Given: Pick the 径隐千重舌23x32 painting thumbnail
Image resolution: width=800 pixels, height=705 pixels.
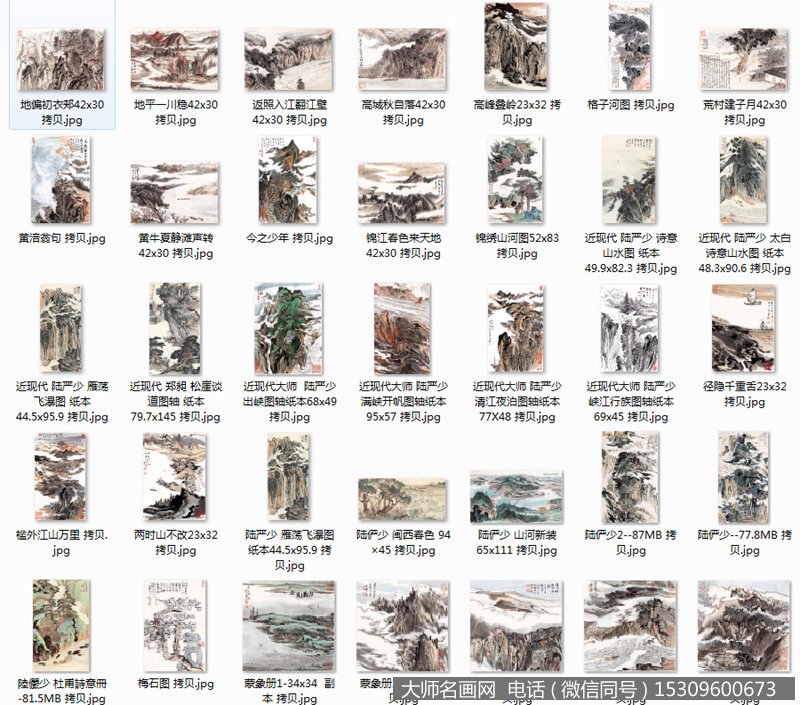Looking at the screenshot, I should click(744, 328).
